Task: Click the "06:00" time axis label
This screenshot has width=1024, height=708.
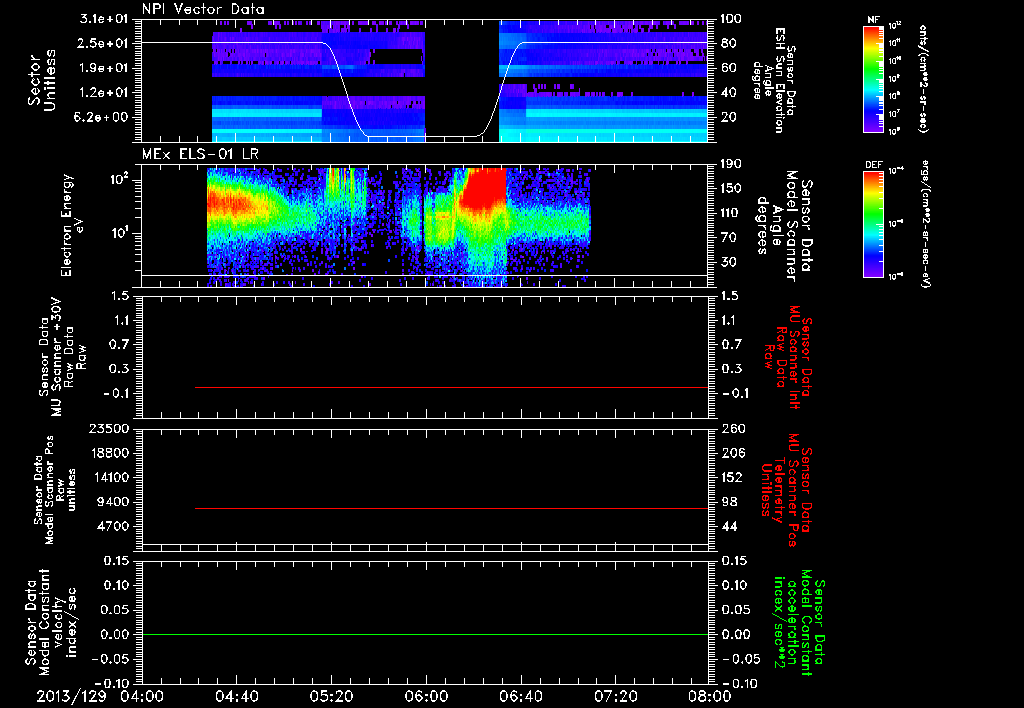Action: [x=426, y=696]
